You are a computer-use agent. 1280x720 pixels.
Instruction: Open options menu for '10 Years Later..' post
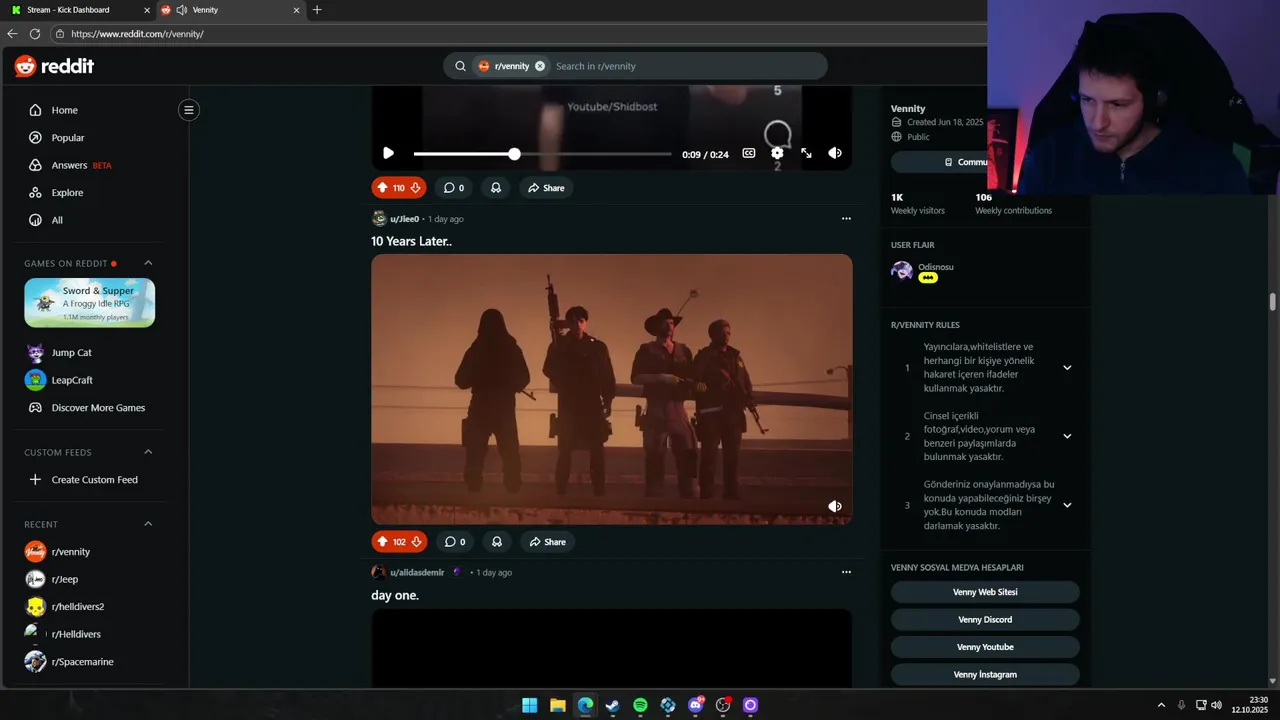(846, 219)
